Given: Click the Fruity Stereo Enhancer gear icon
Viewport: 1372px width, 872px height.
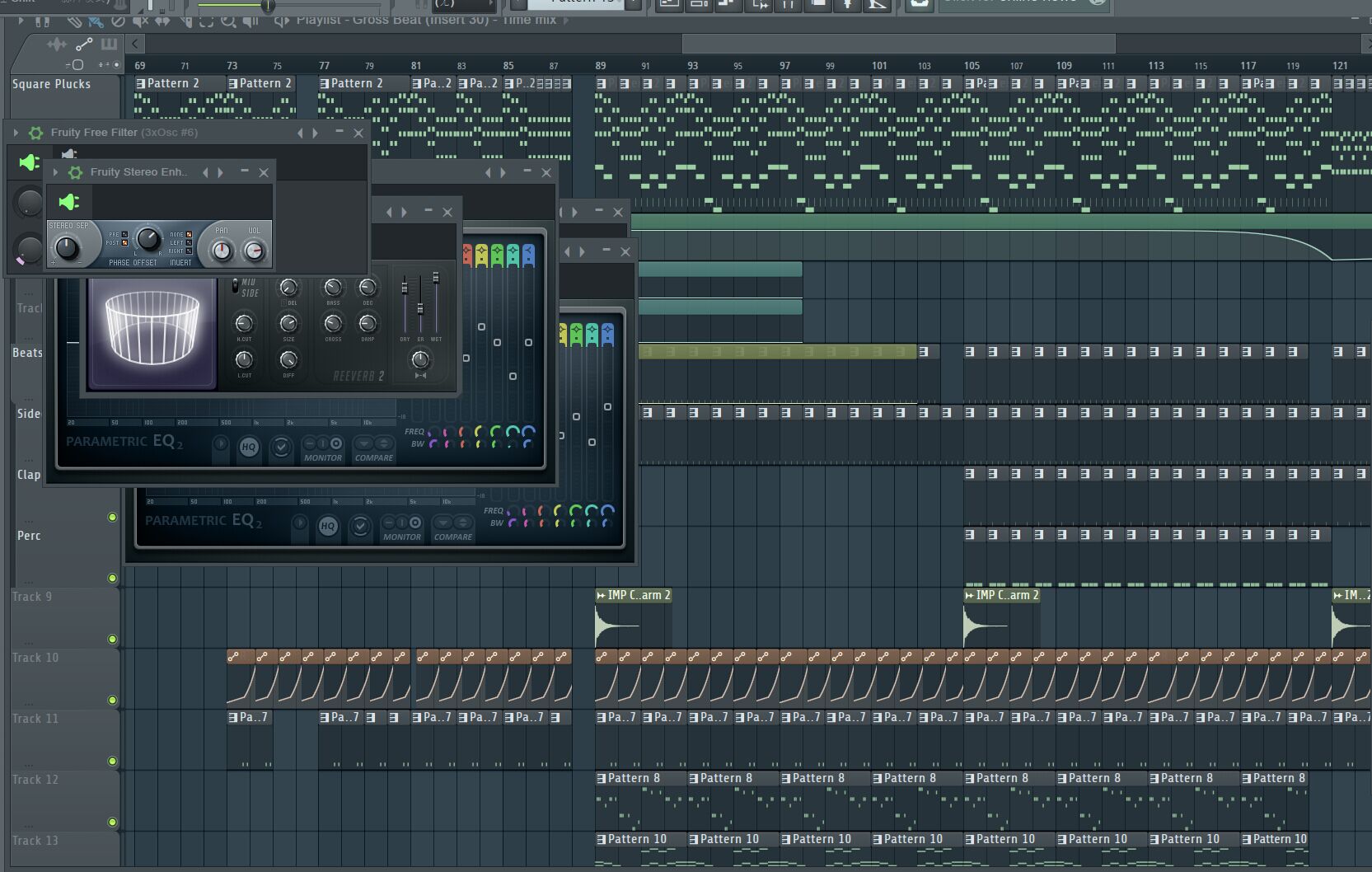Looking at the screenshot, I should 75,172.
